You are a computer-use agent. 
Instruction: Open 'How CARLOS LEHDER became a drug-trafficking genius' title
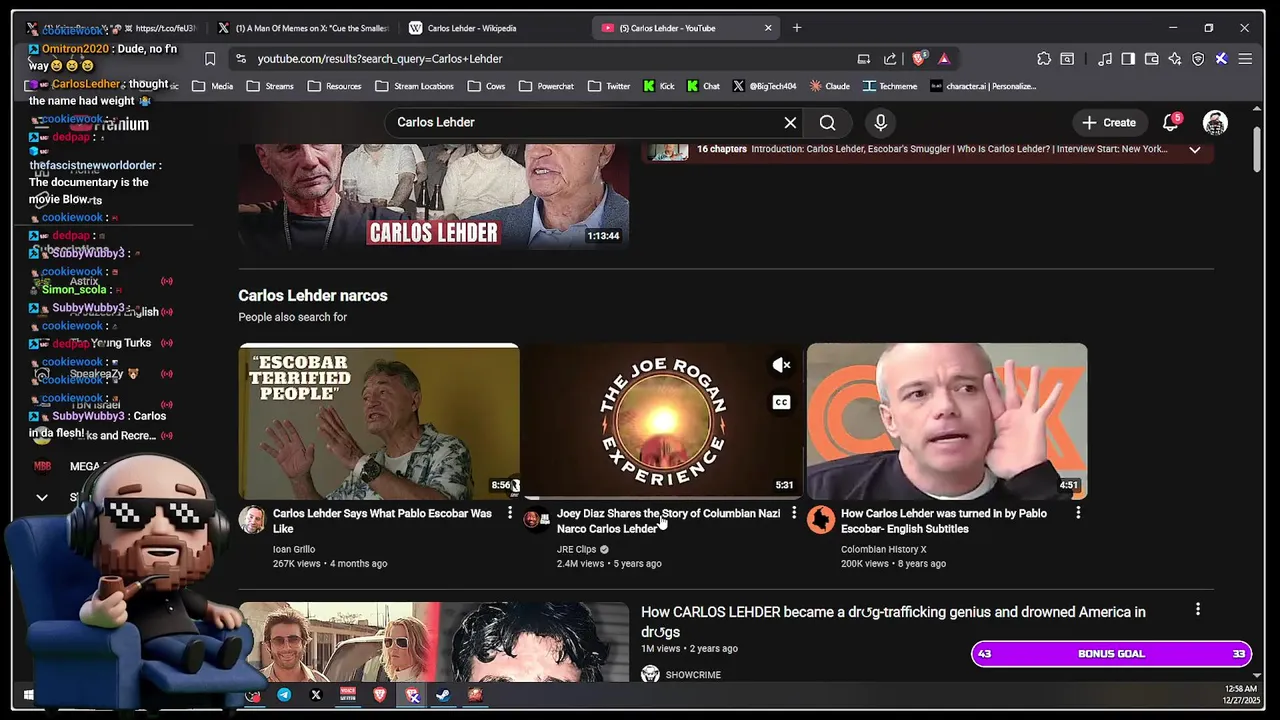click(893, 621)
